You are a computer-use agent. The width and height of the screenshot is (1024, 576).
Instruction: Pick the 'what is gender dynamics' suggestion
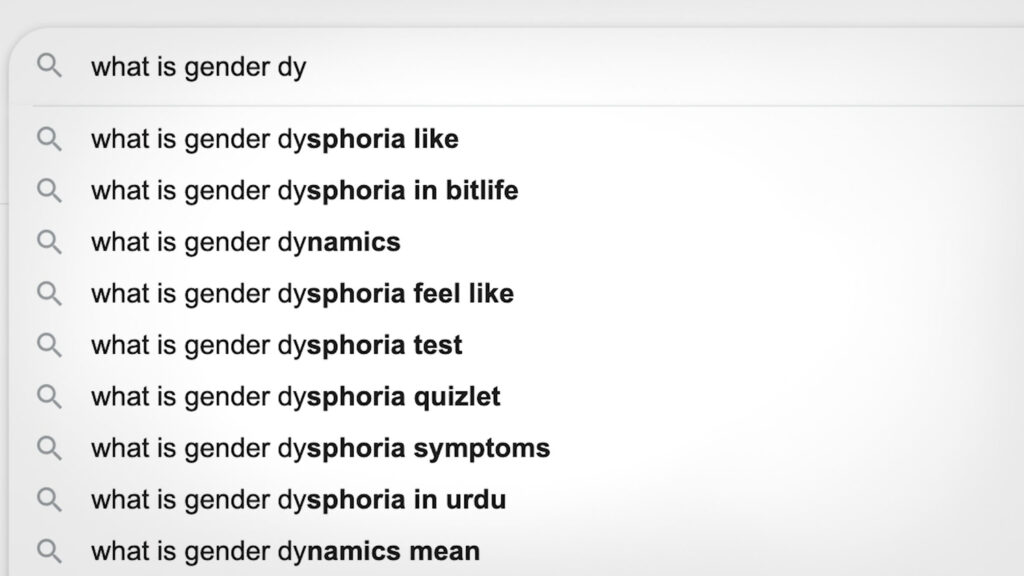[246, 242]
